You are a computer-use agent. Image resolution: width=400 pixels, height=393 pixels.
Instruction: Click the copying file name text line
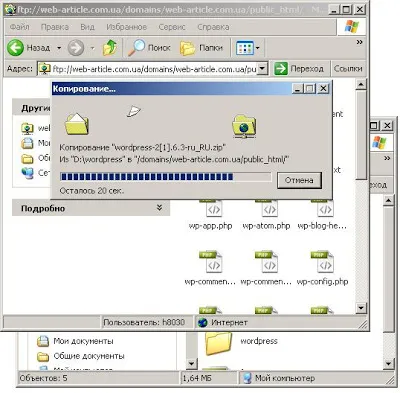[143, 147]
